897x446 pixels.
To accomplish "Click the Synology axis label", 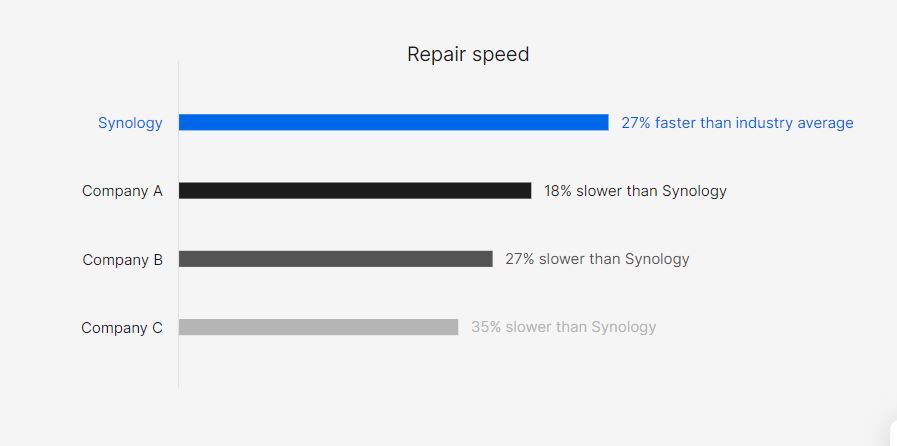I will tap(130, 123).
